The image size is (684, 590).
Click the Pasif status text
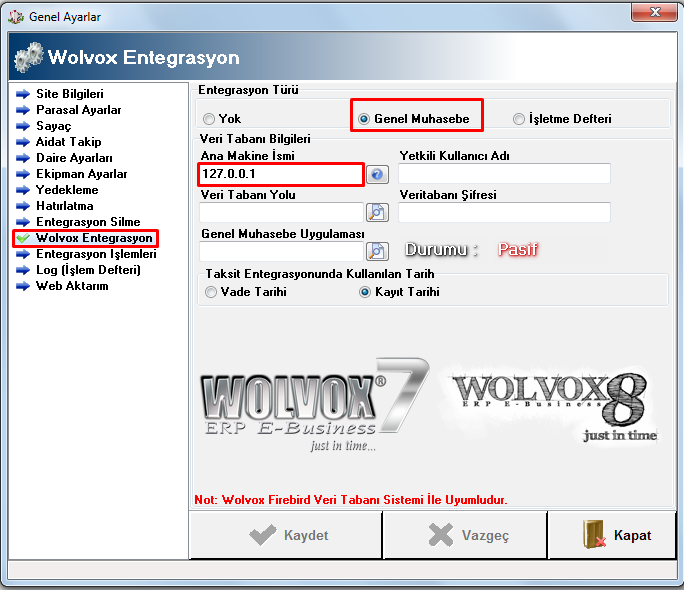click(x=517, y=249)
